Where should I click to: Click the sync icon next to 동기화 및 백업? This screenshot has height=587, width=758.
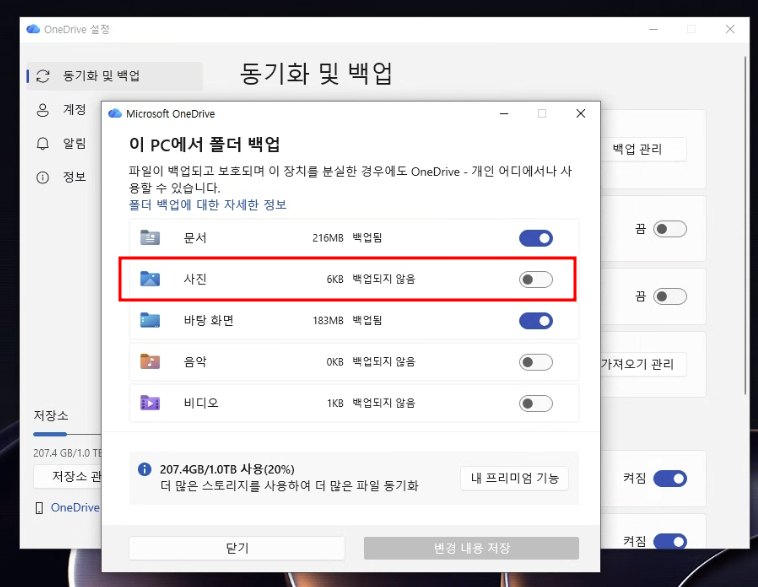point(43,76)
